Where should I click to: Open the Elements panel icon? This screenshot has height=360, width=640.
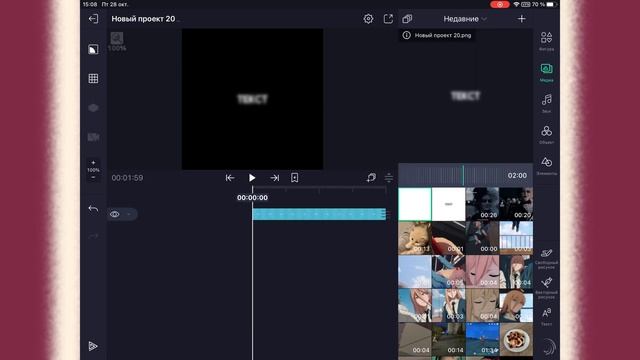547,166
